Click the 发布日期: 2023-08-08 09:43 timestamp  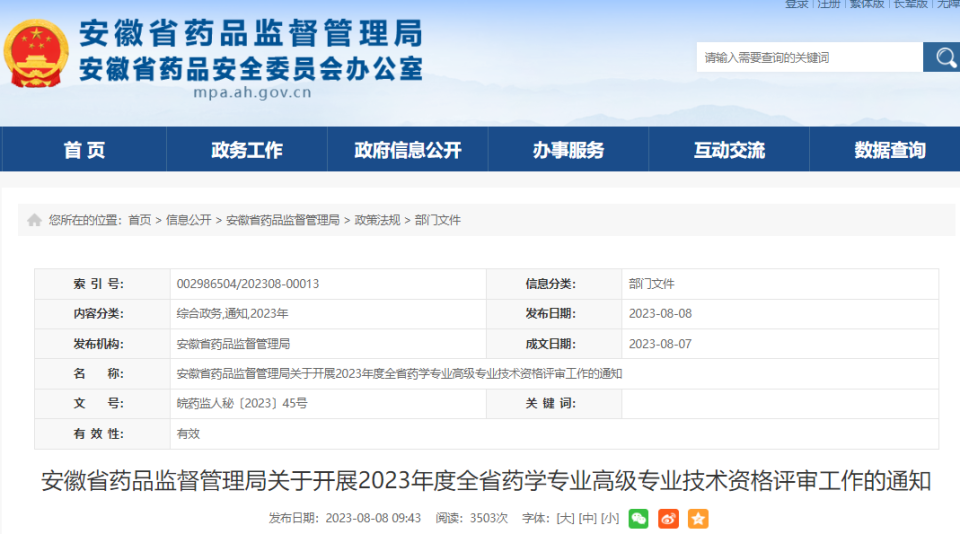[345, 518]
